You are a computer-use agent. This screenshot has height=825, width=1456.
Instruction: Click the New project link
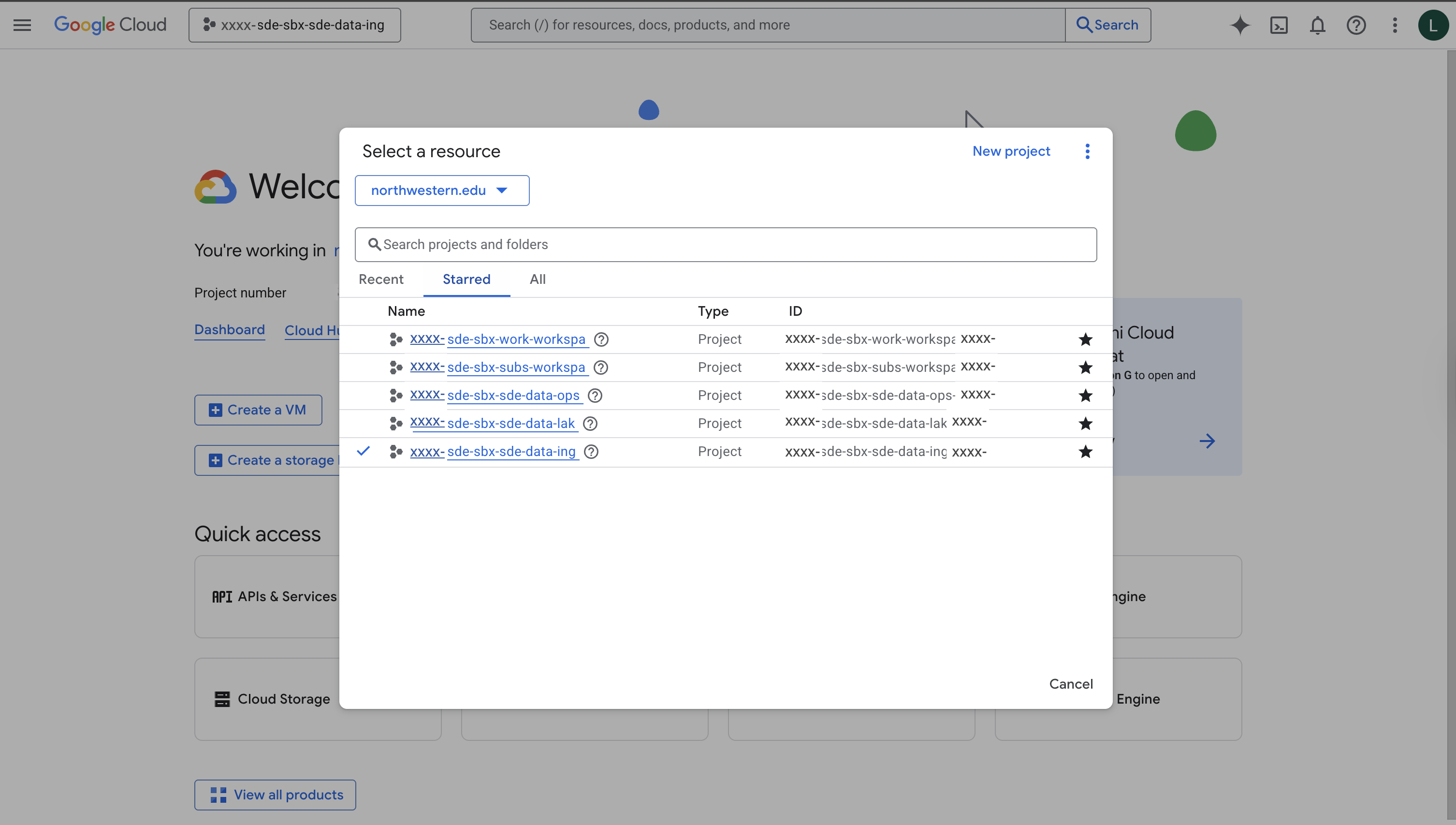[x=1011, y=151]
